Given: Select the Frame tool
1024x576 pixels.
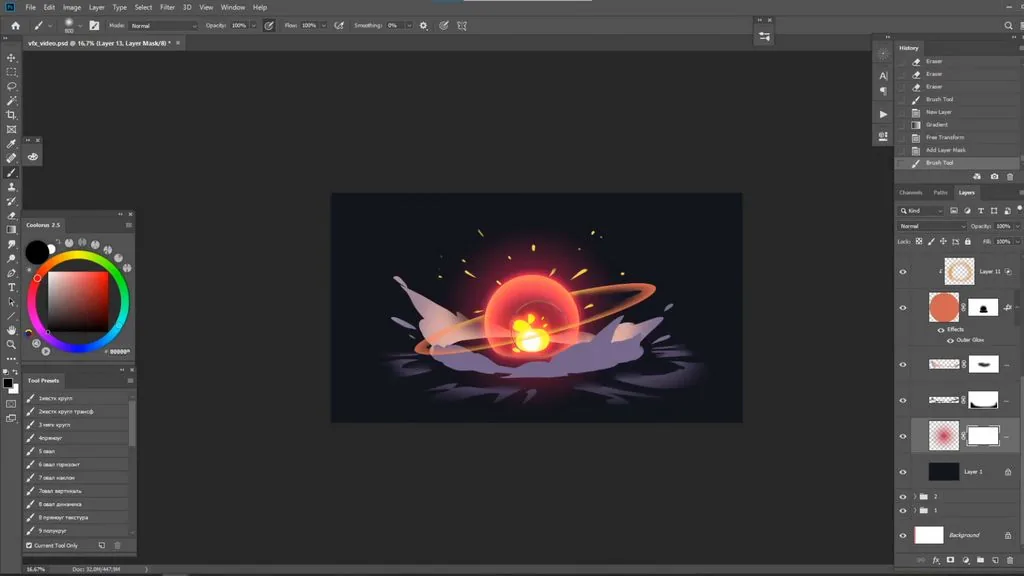Looking at the screenshot, I should pyautogui.click(x=11, y=129).
